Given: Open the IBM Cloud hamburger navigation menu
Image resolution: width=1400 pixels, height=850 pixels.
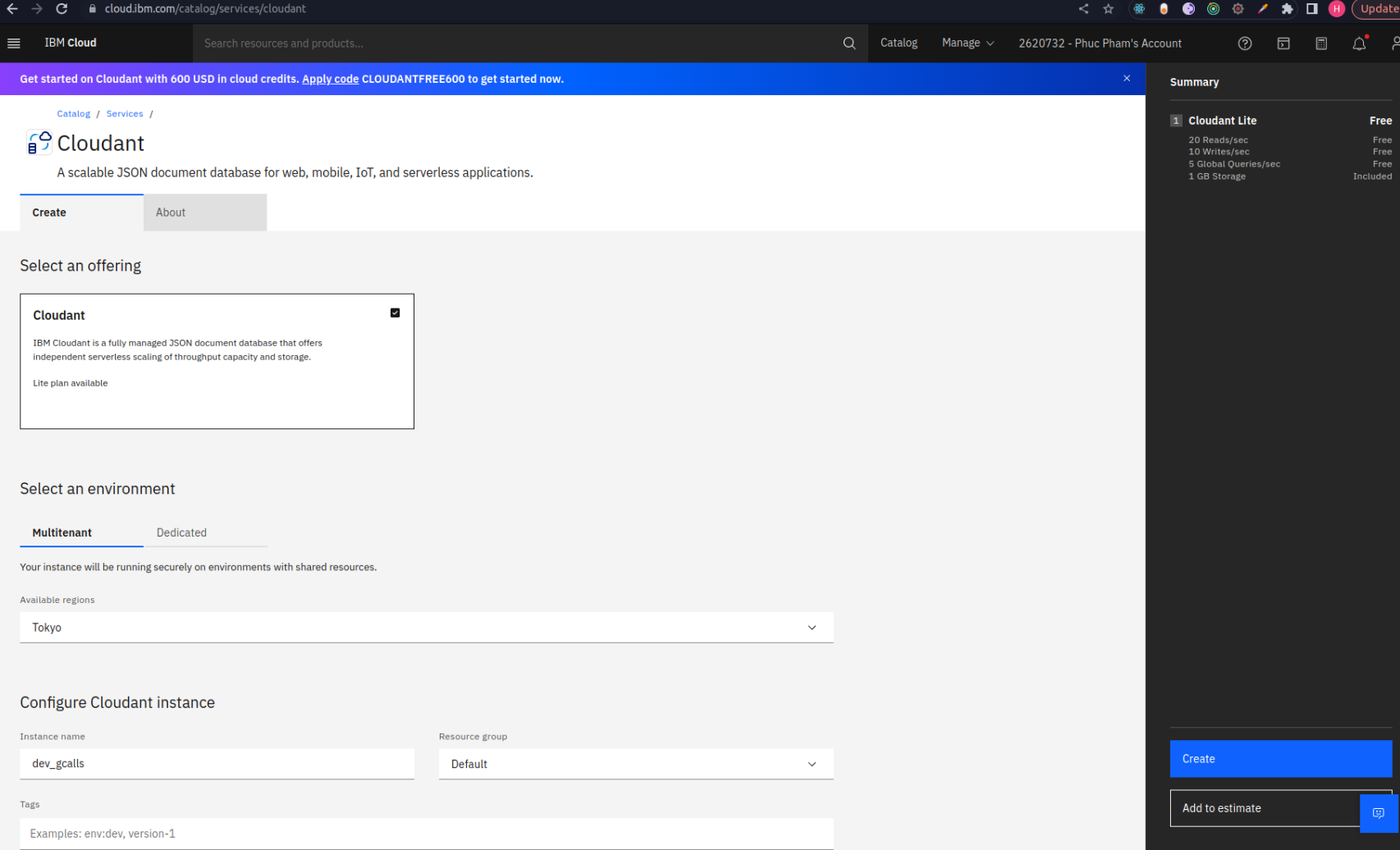Looking at the screenshot, I should pyautogui.click(x=14, y=43).
